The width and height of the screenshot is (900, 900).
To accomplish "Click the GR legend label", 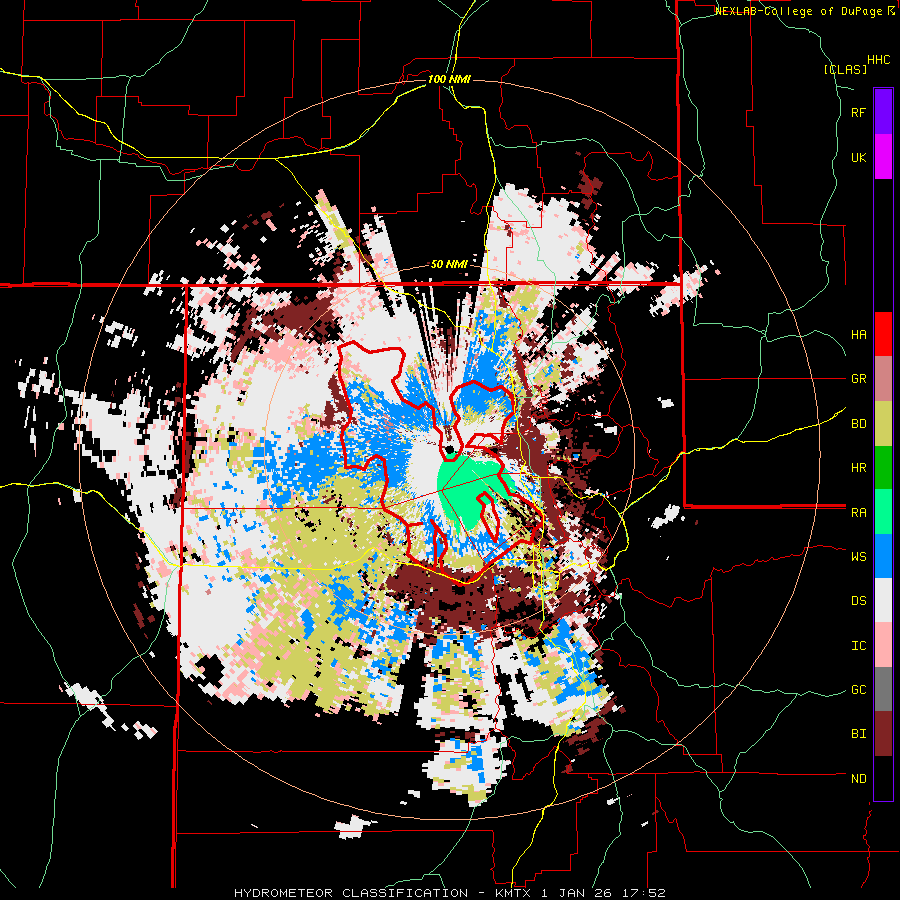I will click(x=858, y=379).
